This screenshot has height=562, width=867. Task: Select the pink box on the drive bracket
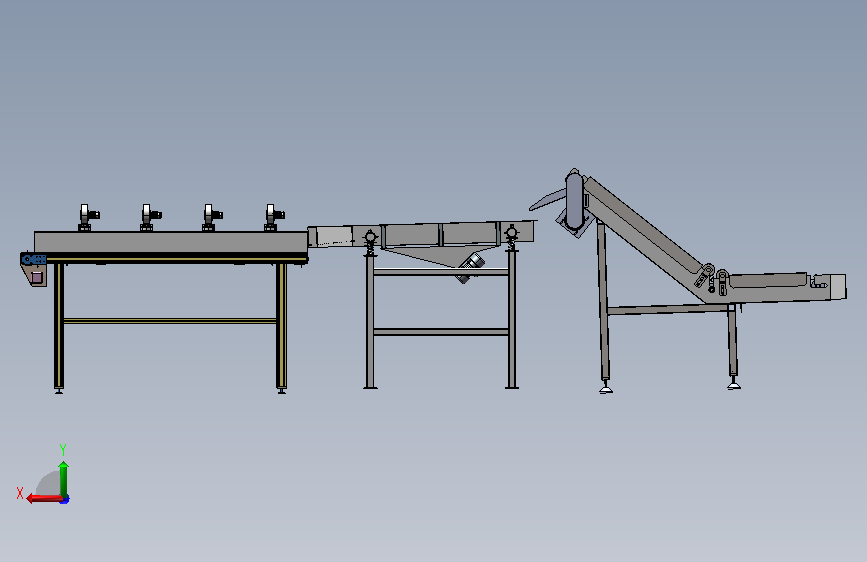click(x=36, y=277)
